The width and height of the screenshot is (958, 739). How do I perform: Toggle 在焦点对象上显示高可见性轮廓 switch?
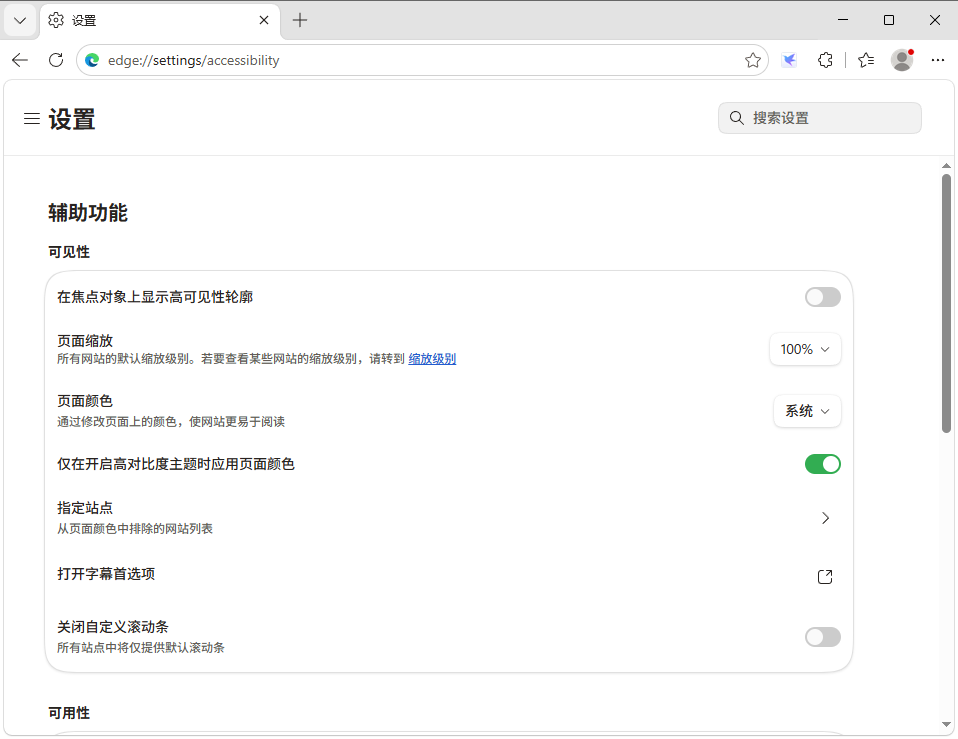(822, 297)
